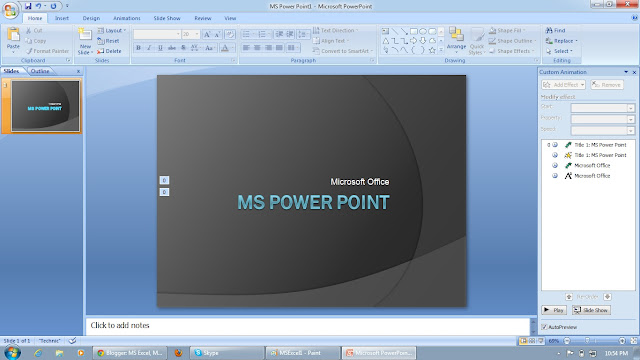640x360 pixels.
Task: Switch to the Animations tab
Action: 127,18
